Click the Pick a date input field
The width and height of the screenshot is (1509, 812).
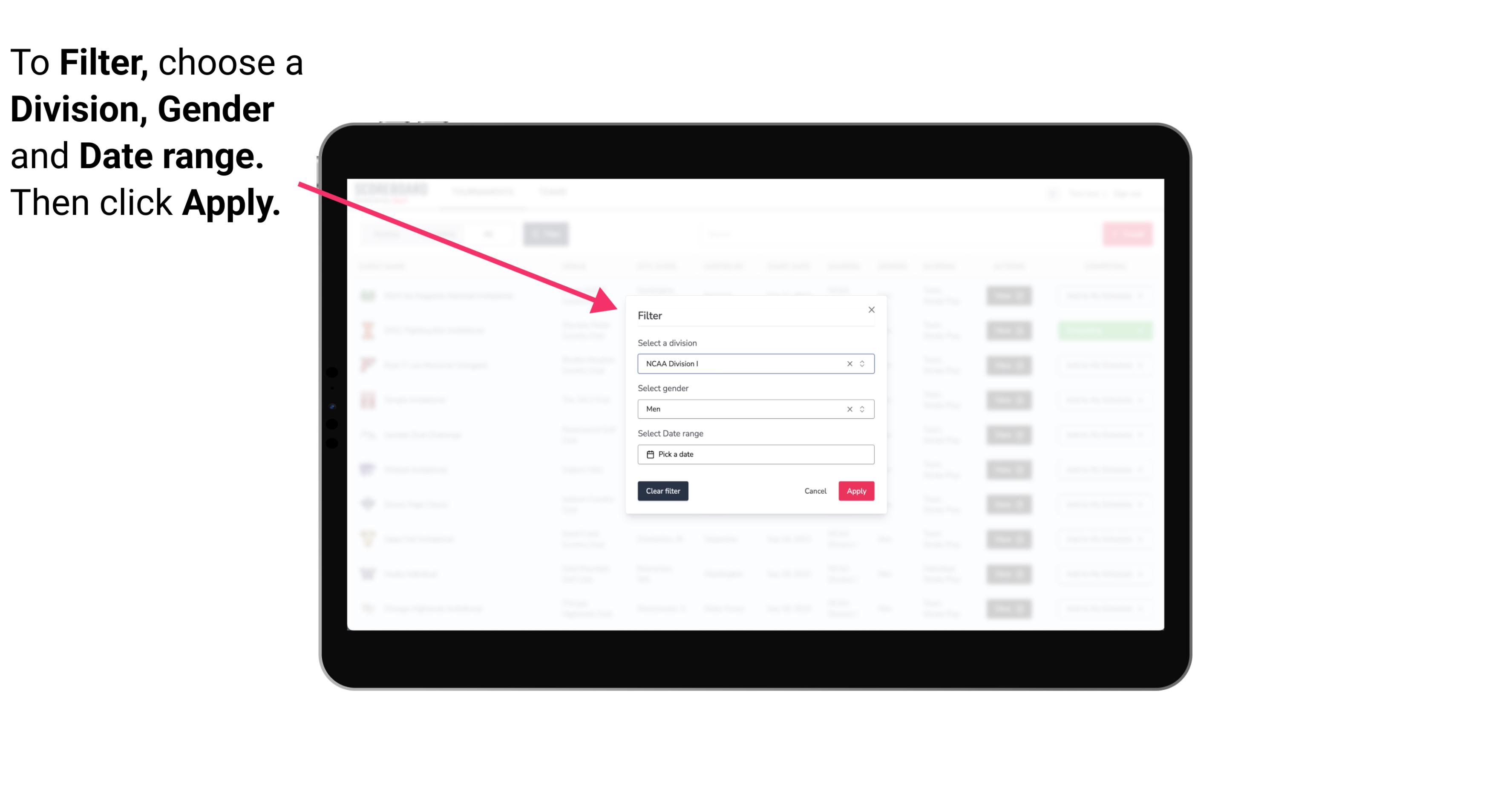pyautogui.click(x=755, y=454)
